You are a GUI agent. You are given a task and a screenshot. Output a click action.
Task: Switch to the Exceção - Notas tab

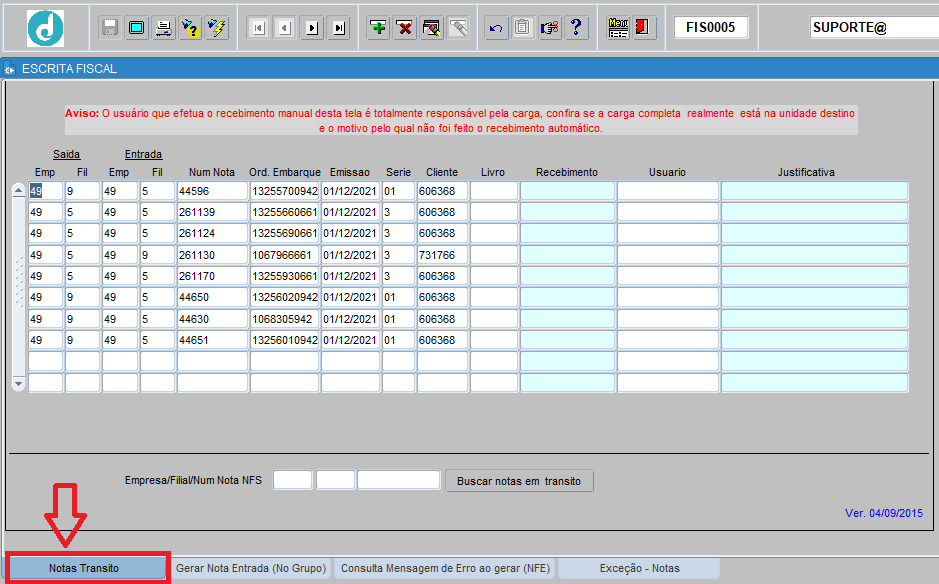point(640,568)
